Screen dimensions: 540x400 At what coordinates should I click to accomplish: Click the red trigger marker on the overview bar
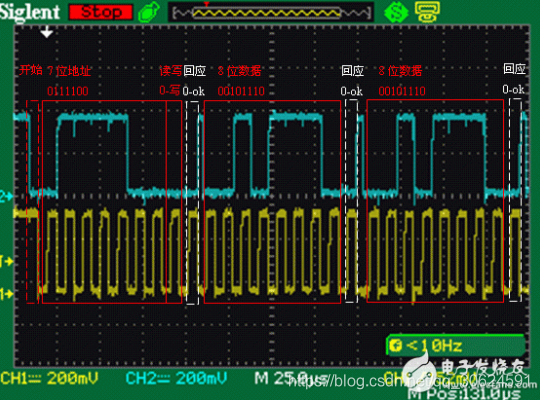pyautogui.click(x=206, y=4)
